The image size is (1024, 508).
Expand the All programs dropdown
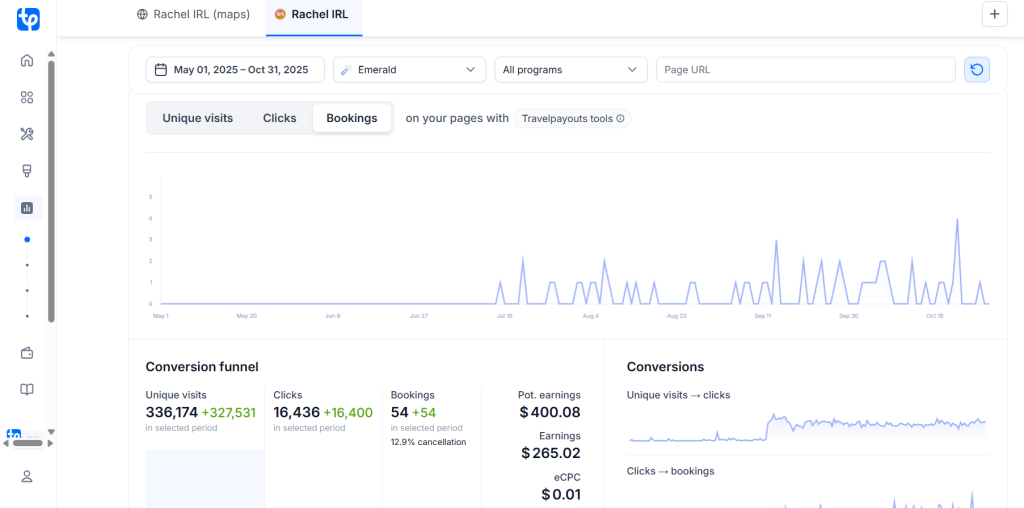[x=570, y=70]
